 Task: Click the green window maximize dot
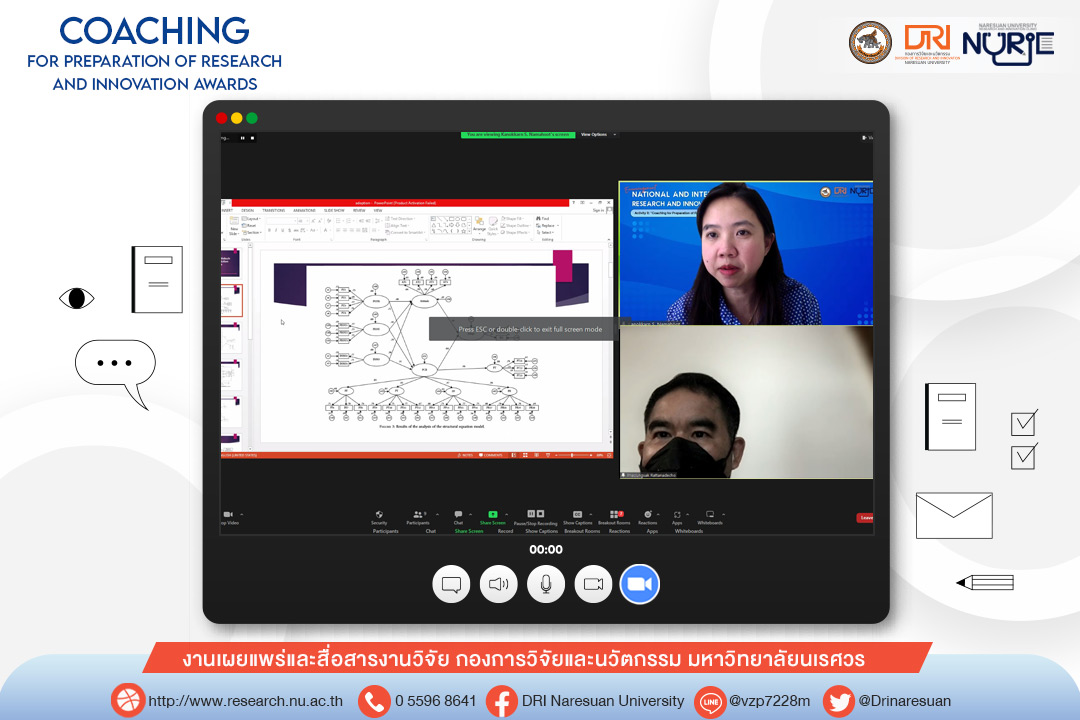(x=251, y=118)
